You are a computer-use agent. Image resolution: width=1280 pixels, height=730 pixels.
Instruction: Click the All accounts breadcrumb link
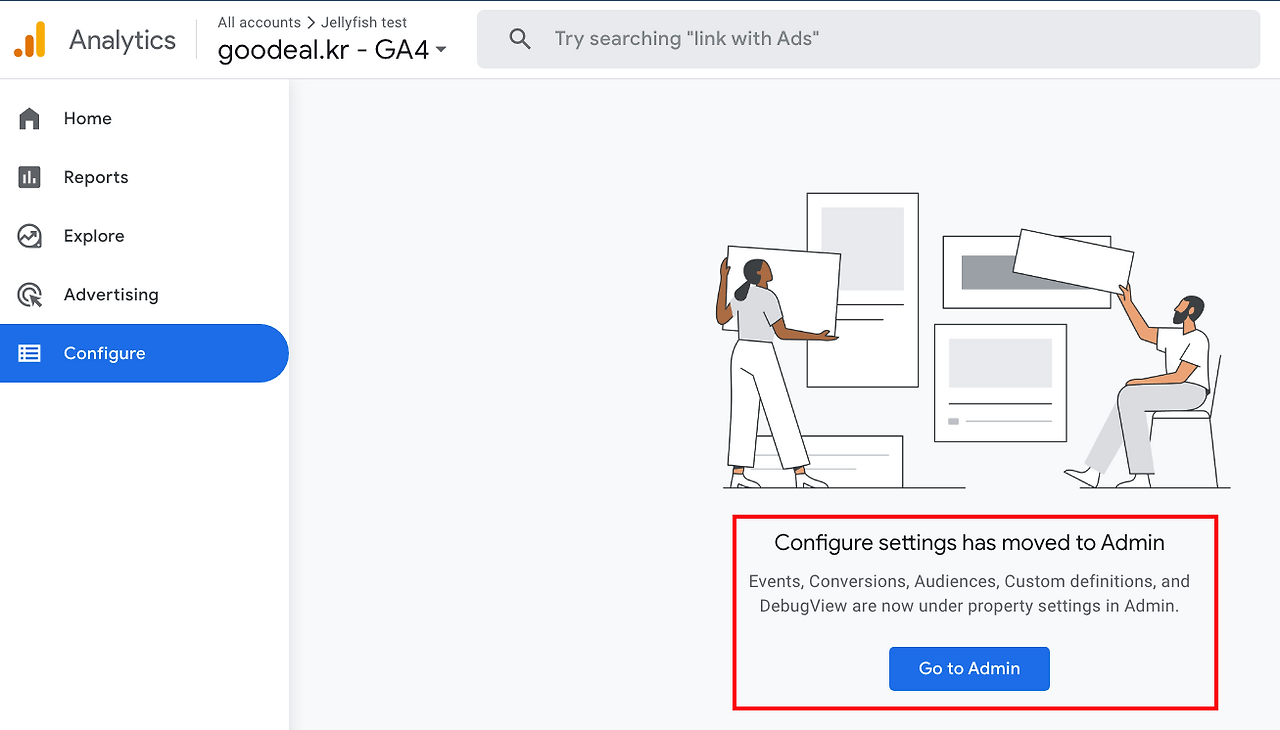coord(259,22)
